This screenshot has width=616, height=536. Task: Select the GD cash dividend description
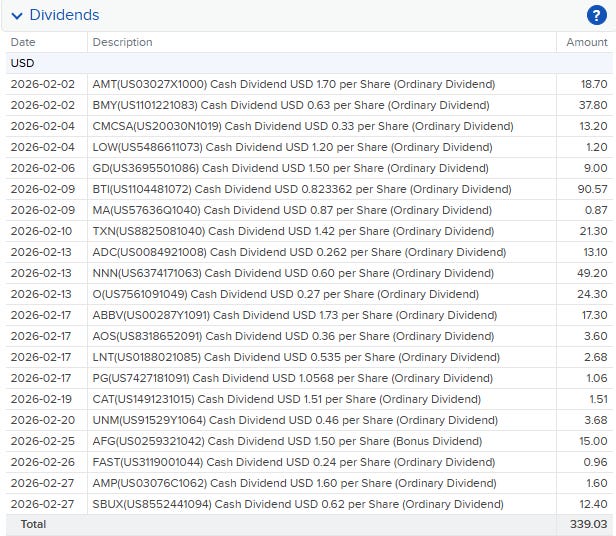tap(290, 168)
